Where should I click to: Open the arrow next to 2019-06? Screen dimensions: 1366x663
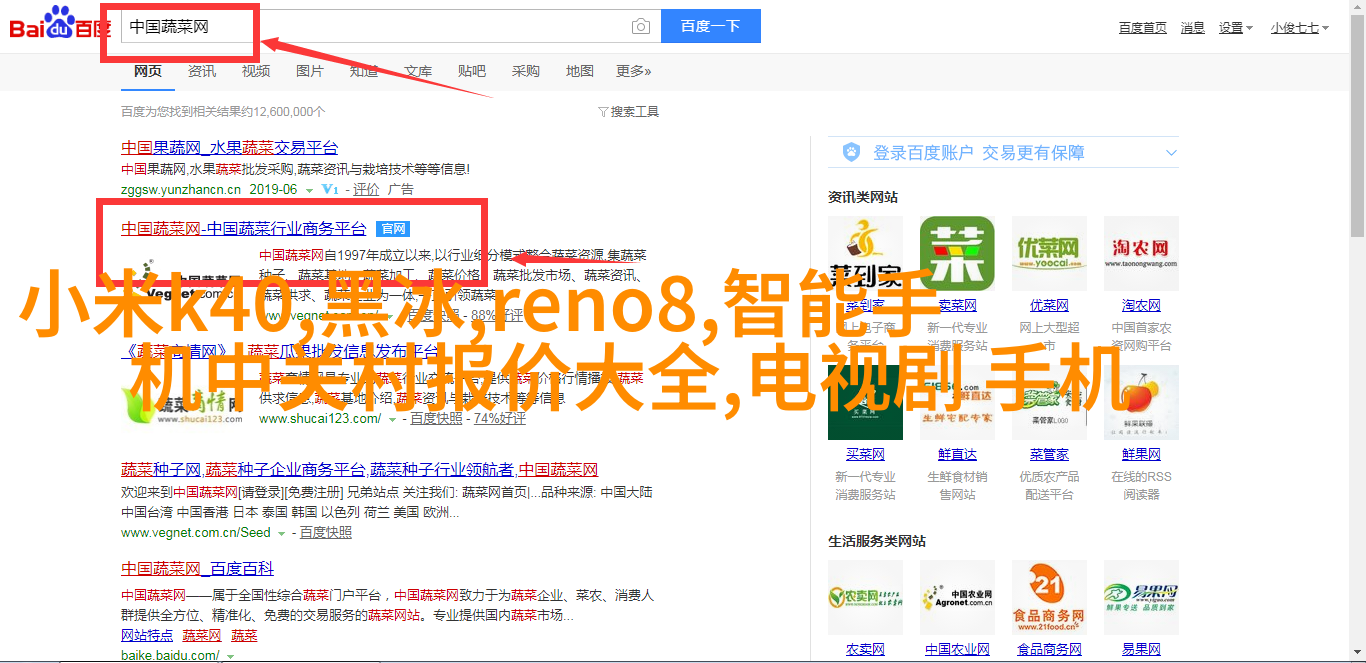pos(309,190)
